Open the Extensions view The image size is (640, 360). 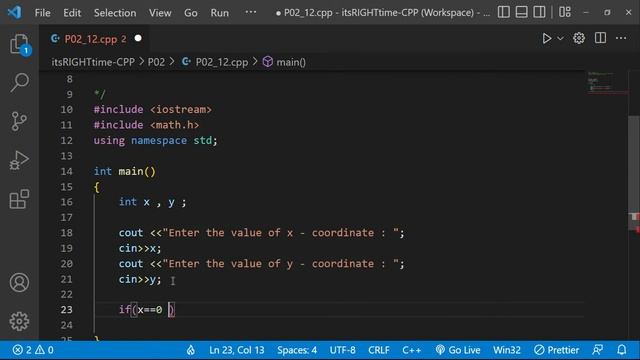(19, 199)
